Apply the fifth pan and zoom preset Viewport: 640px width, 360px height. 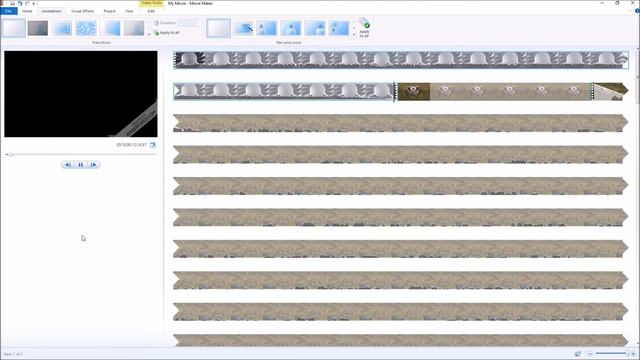click(315, 29)
